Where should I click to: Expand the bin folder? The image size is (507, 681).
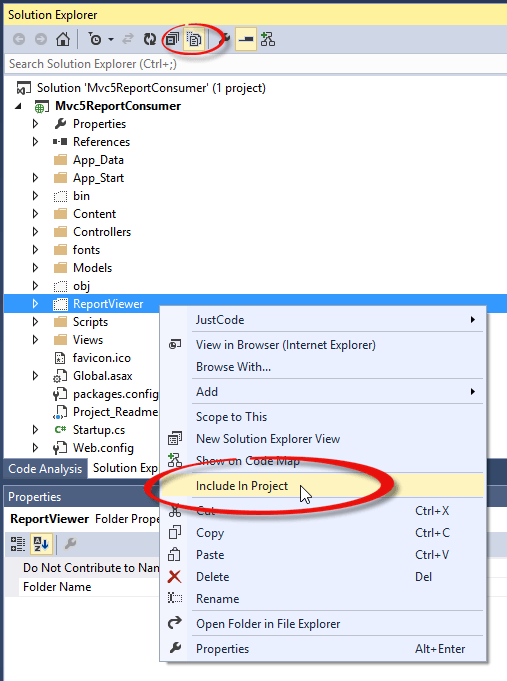36,196
